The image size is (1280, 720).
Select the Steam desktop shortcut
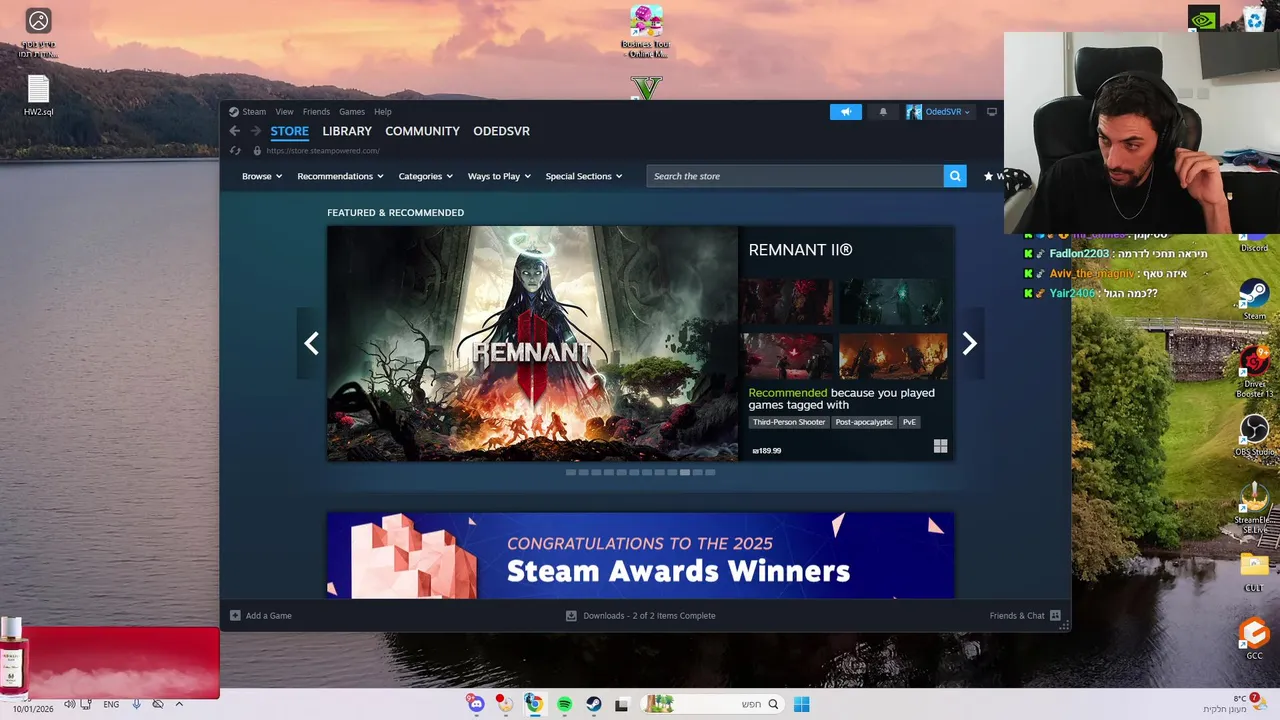(1254, 299)
